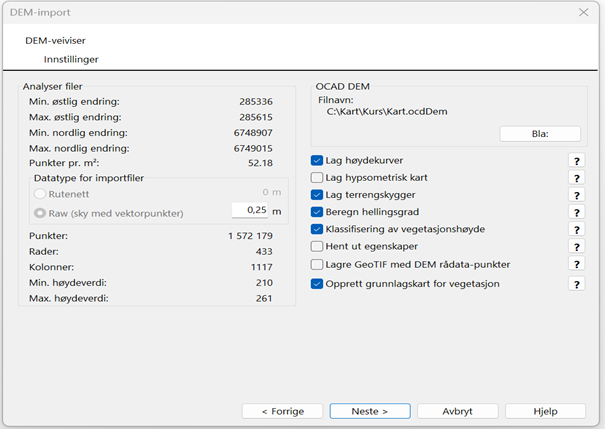Select the Rutenett radio button
This screenshot has height=429, width=605.
click(x=40, y=194)
